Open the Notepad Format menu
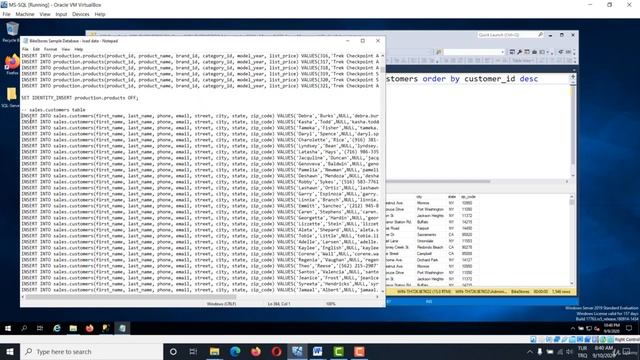The image size is (640, 360). point(51,49)
